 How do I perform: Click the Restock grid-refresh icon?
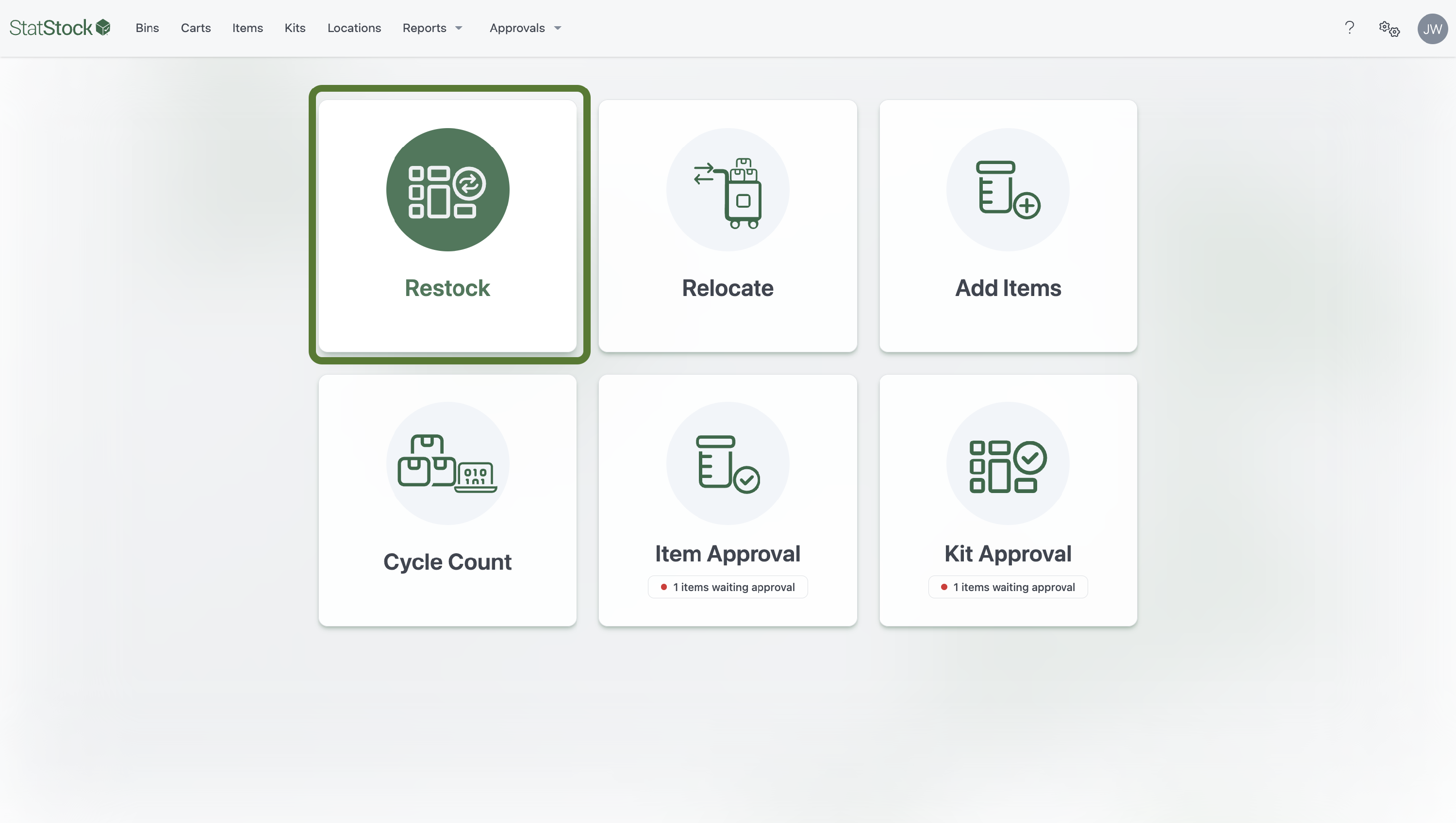pos(447,190)
